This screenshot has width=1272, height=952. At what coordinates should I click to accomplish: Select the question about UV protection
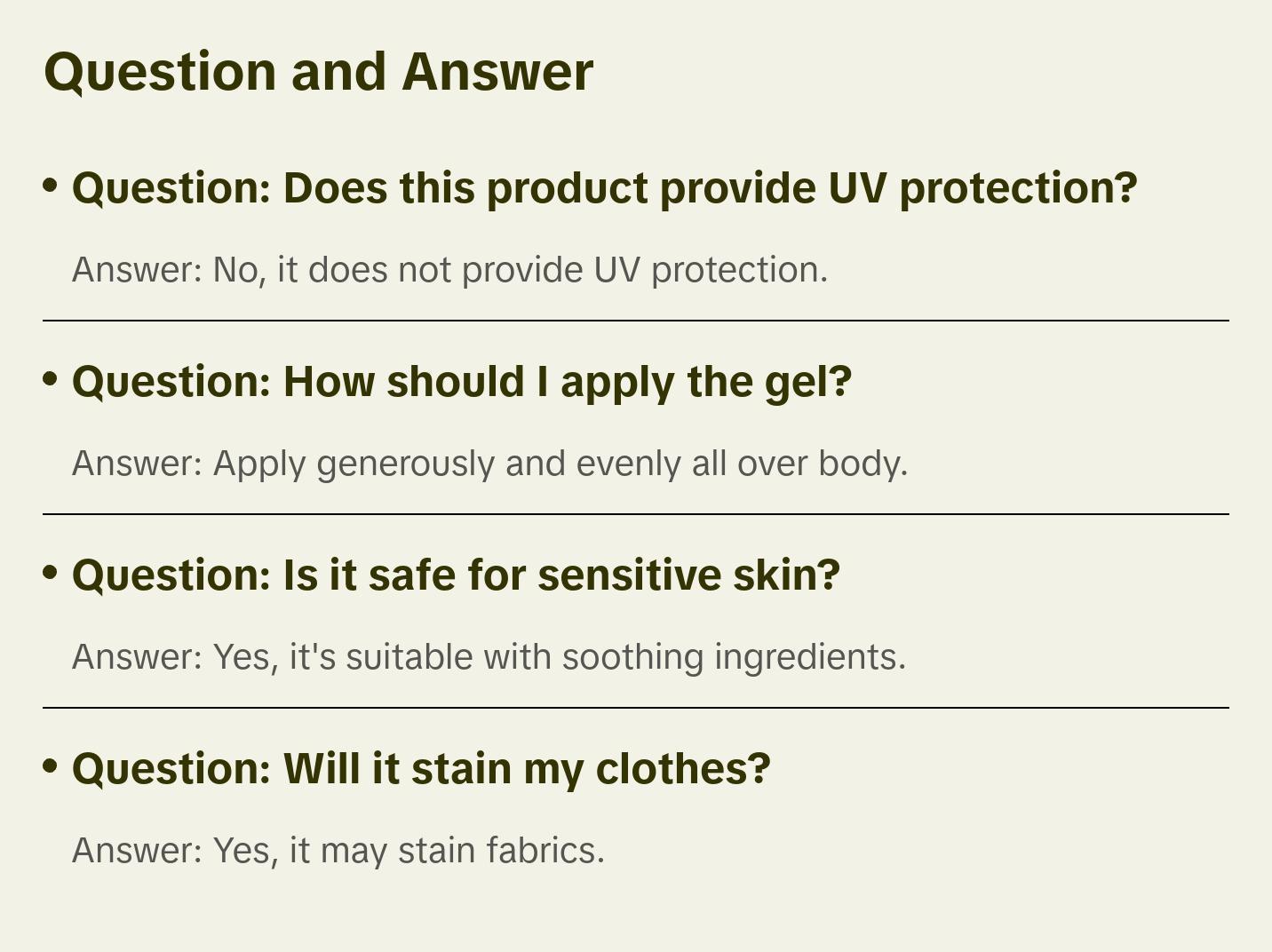(x=604, y=188)
